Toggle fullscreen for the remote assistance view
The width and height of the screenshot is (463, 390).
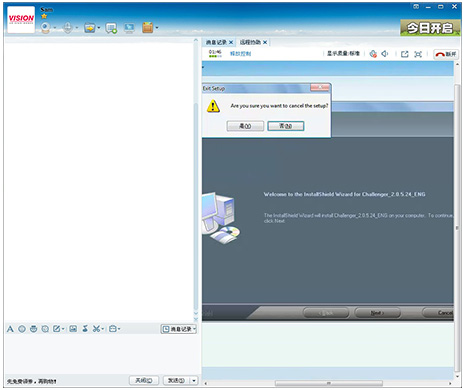click(418, 54)
